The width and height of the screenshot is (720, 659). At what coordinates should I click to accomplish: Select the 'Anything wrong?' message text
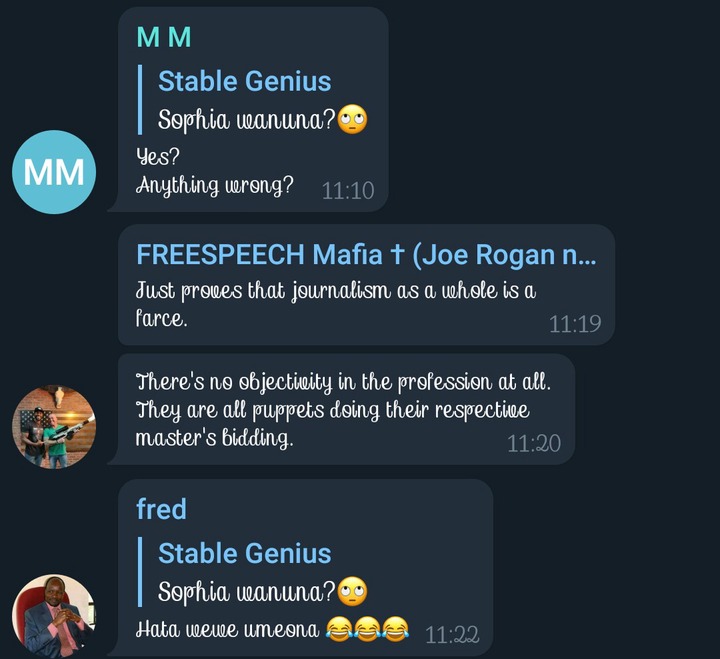214,186
